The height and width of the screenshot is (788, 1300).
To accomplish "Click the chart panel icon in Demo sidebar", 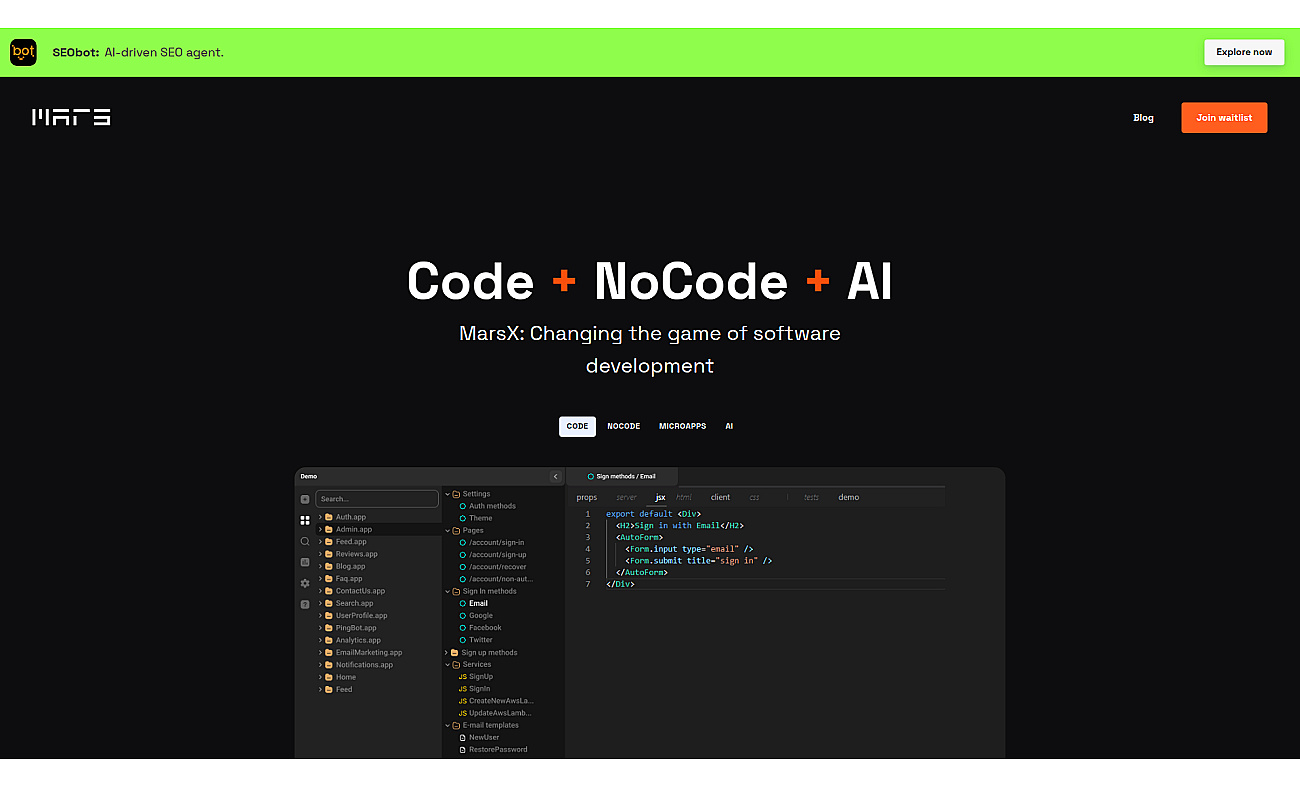I will pyautogui.click(x=305, y=562).
